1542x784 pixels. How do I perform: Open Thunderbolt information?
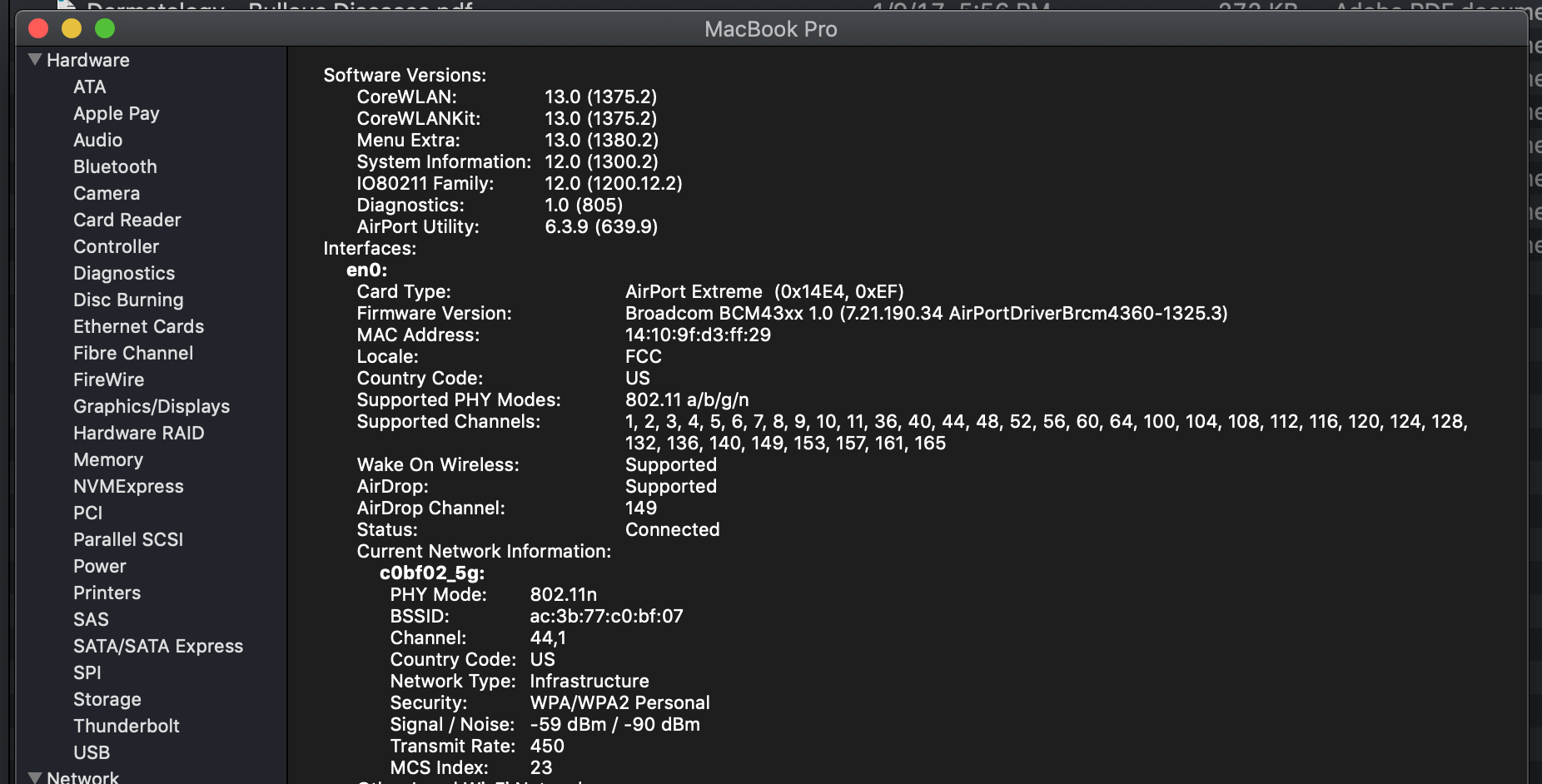[127, 726]
